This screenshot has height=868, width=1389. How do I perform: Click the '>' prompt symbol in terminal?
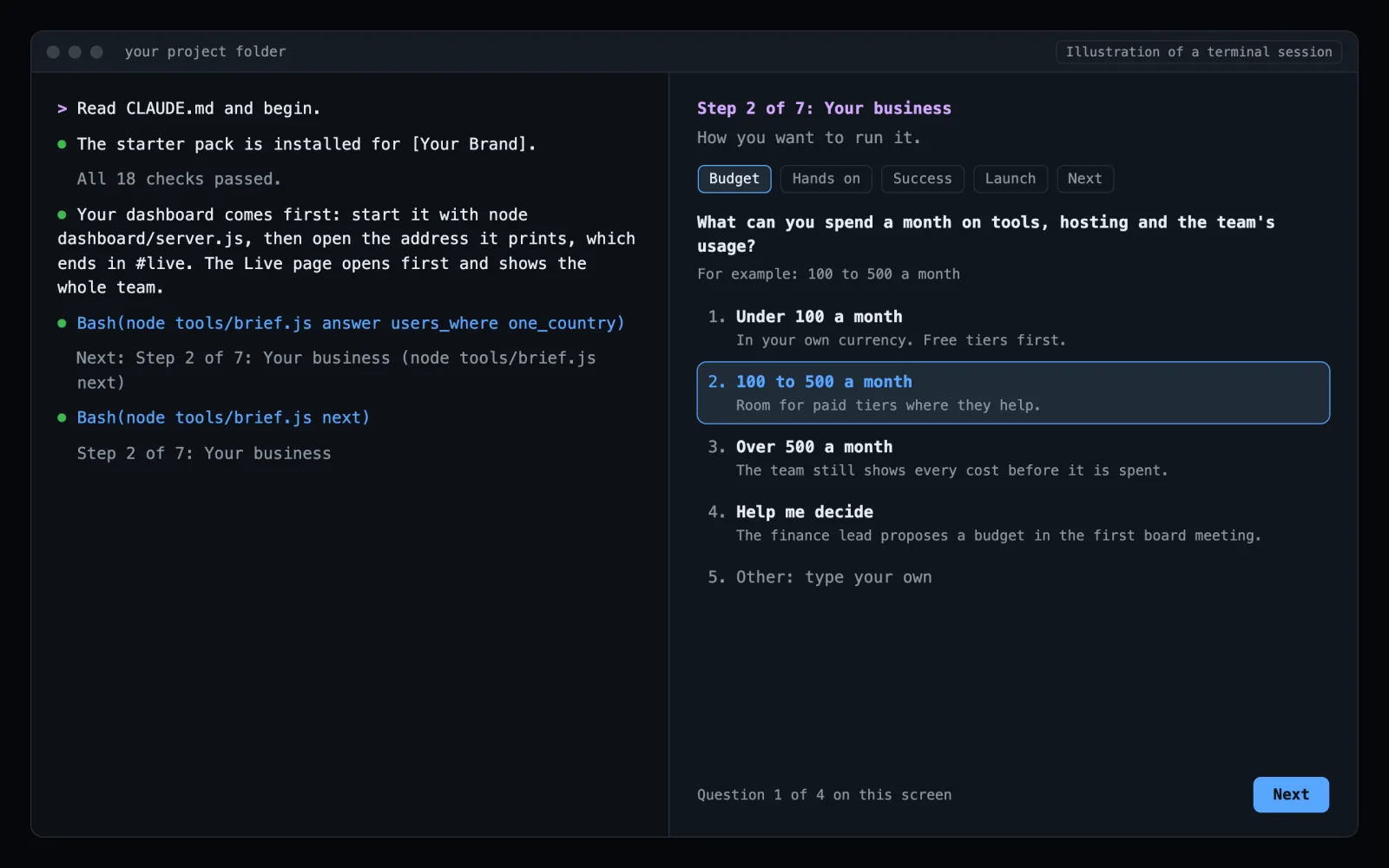point(63,108)
